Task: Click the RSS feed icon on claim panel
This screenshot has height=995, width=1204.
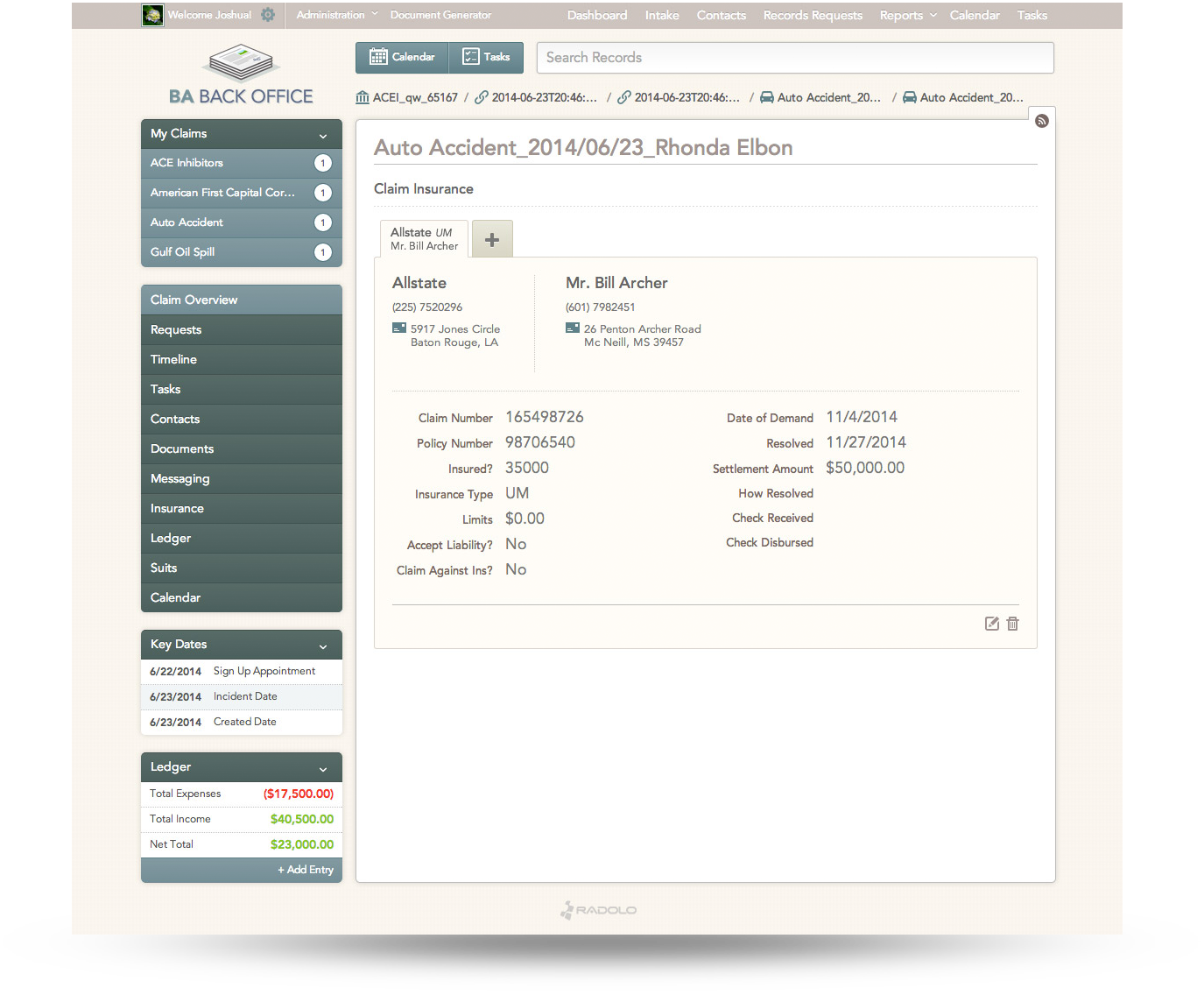Action: (1041, 121)
